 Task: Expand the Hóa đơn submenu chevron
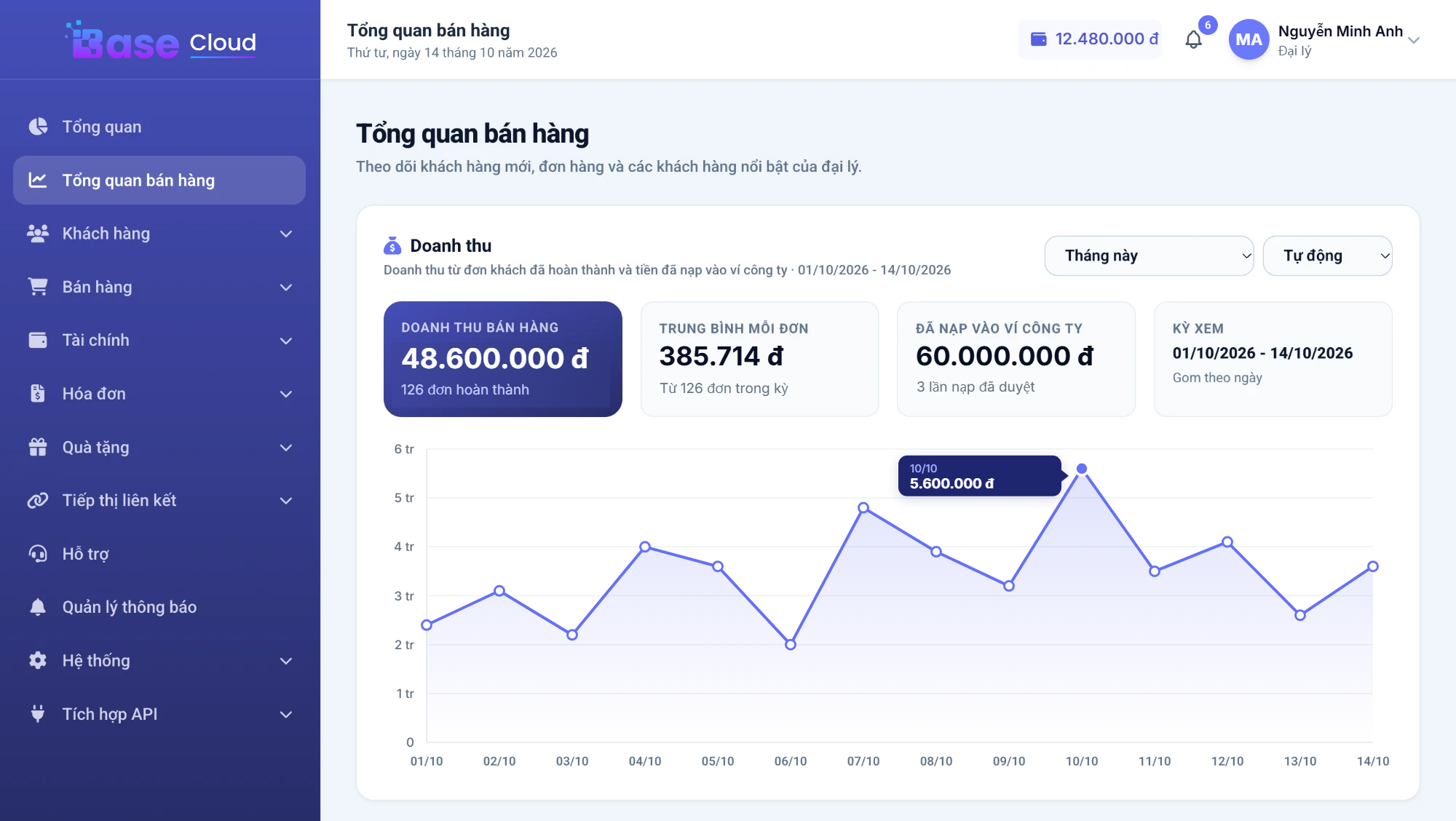(x=286, y=394)
